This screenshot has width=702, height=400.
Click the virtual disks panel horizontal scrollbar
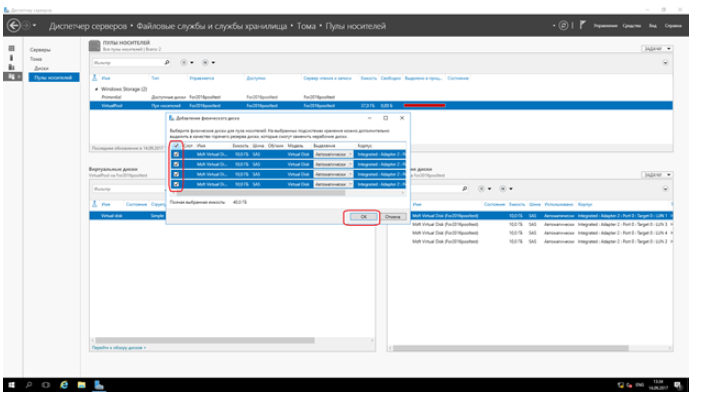[205, 340]
